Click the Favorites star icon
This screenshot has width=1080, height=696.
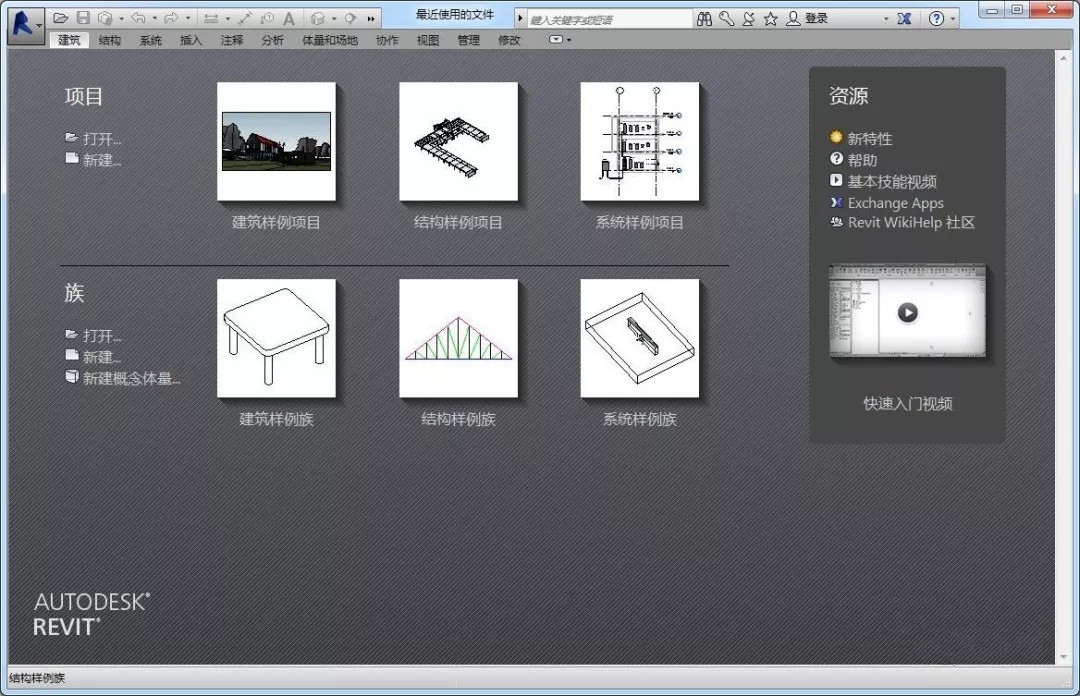[x=771, y=19]
